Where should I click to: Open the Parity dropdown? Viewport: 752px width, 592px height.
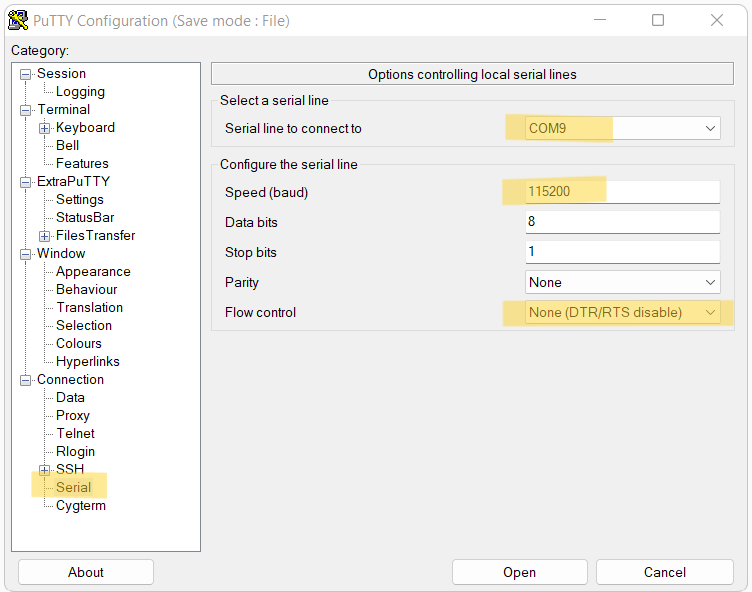coord(623,282)
